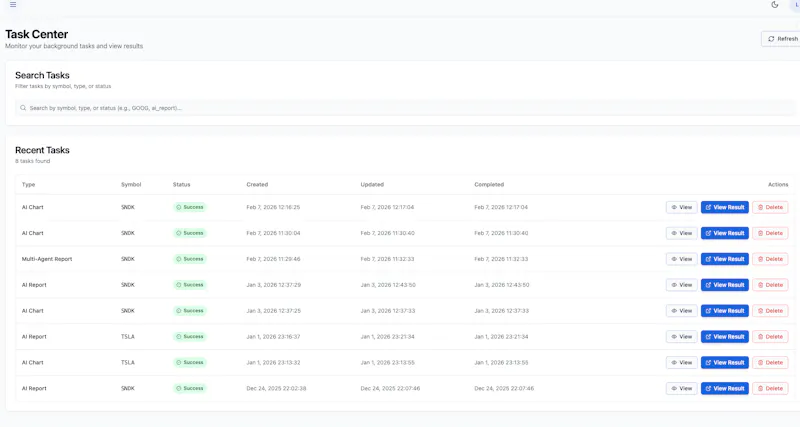Click the Completed column header

(x=489, y=185)
